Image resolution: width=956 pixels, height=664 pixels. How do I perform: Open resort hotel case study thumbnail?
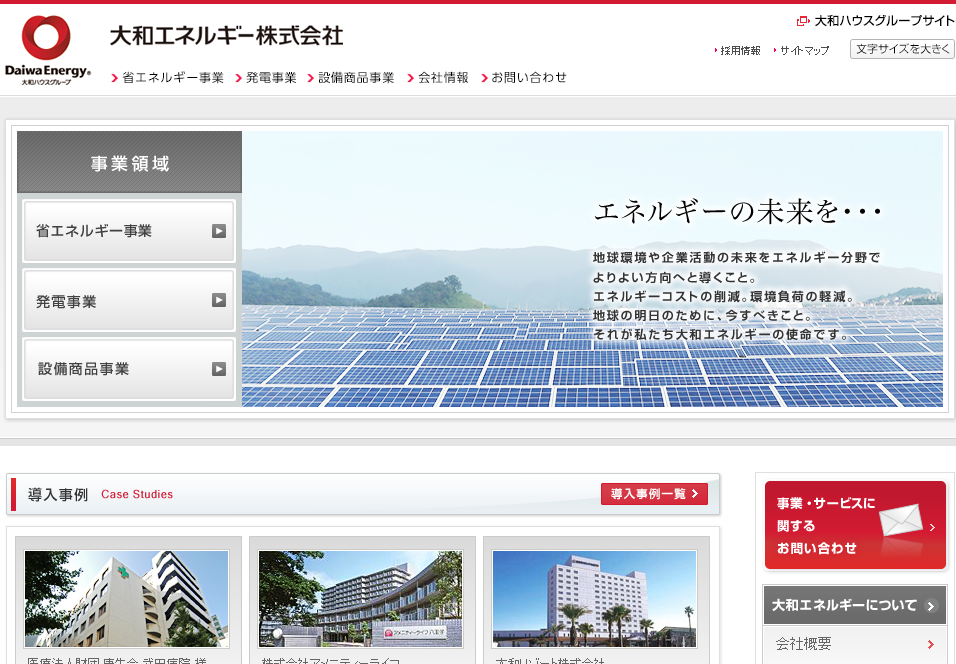pyautogui.click(x=594, y=599)
